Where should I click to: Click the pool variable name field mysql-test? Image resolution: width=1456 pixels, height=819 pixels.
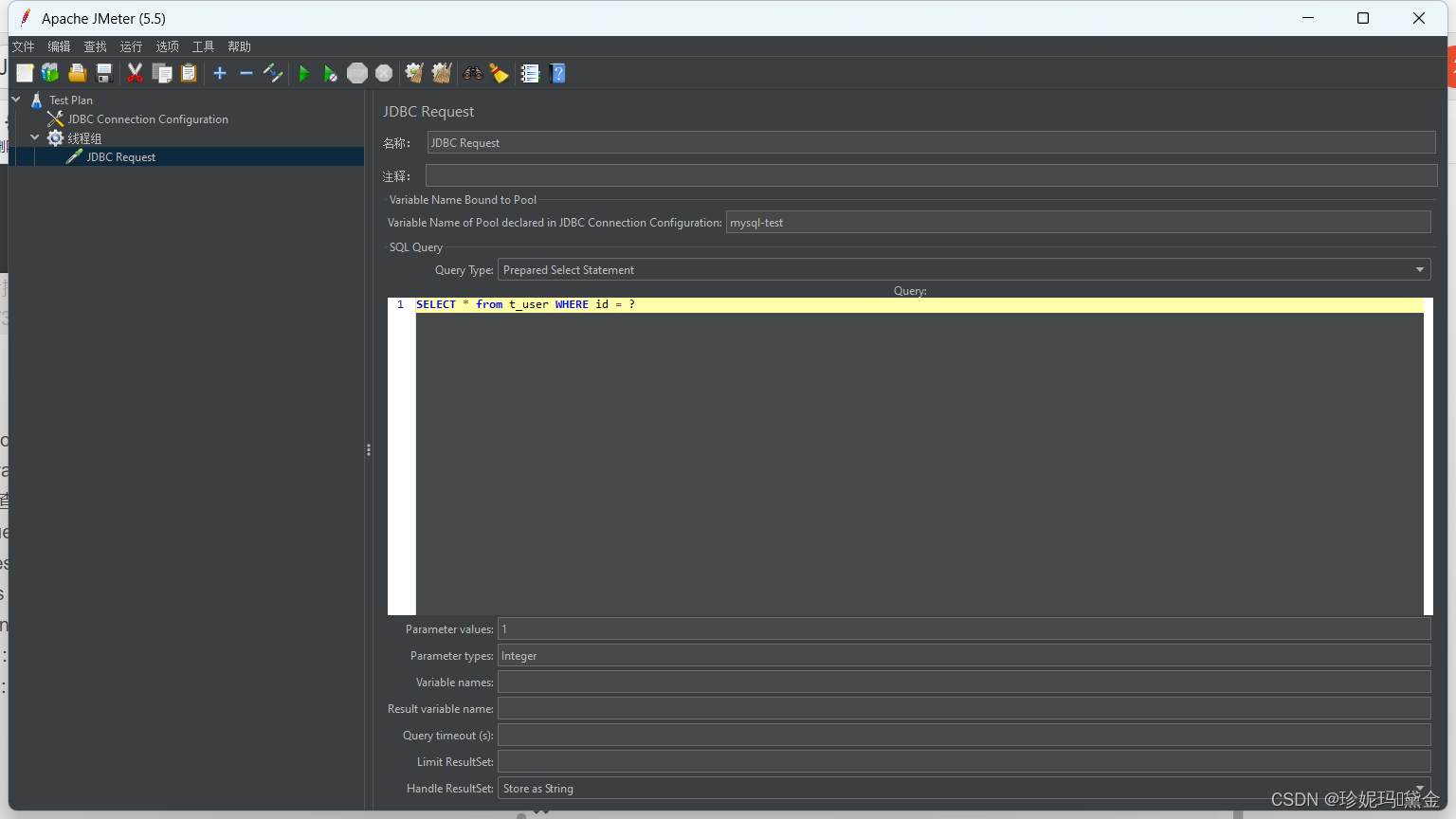(x=1078, y=223)
